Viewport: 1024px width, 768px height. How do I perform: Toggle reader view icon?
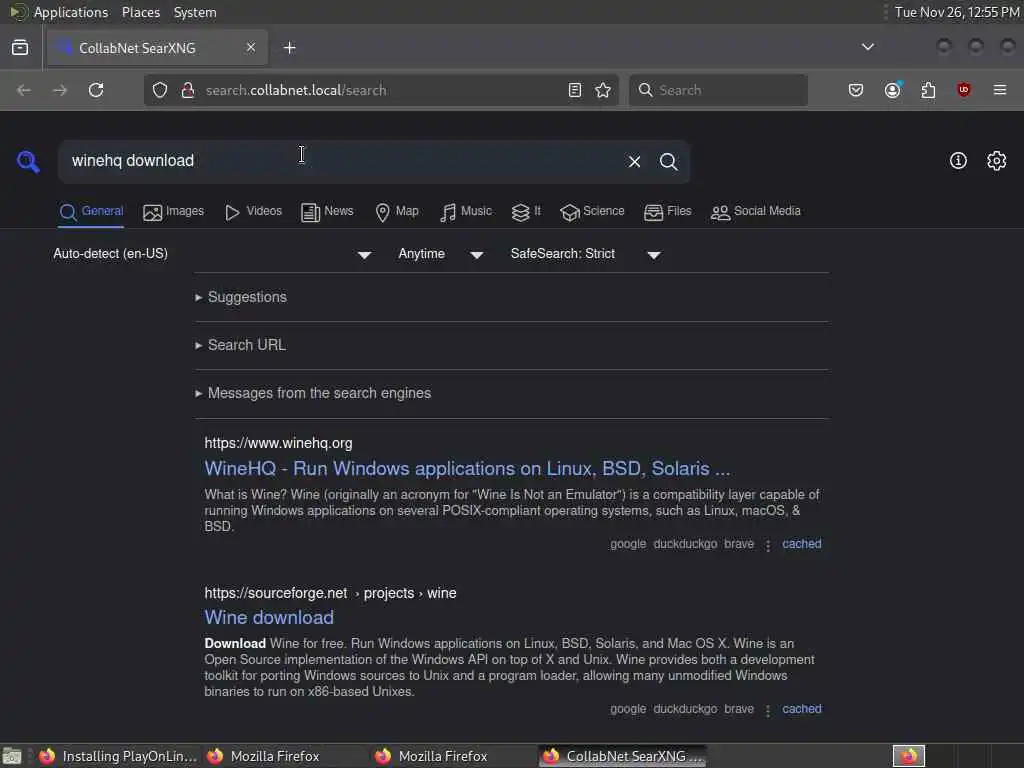pyautogui.click(x=575, y=90)
